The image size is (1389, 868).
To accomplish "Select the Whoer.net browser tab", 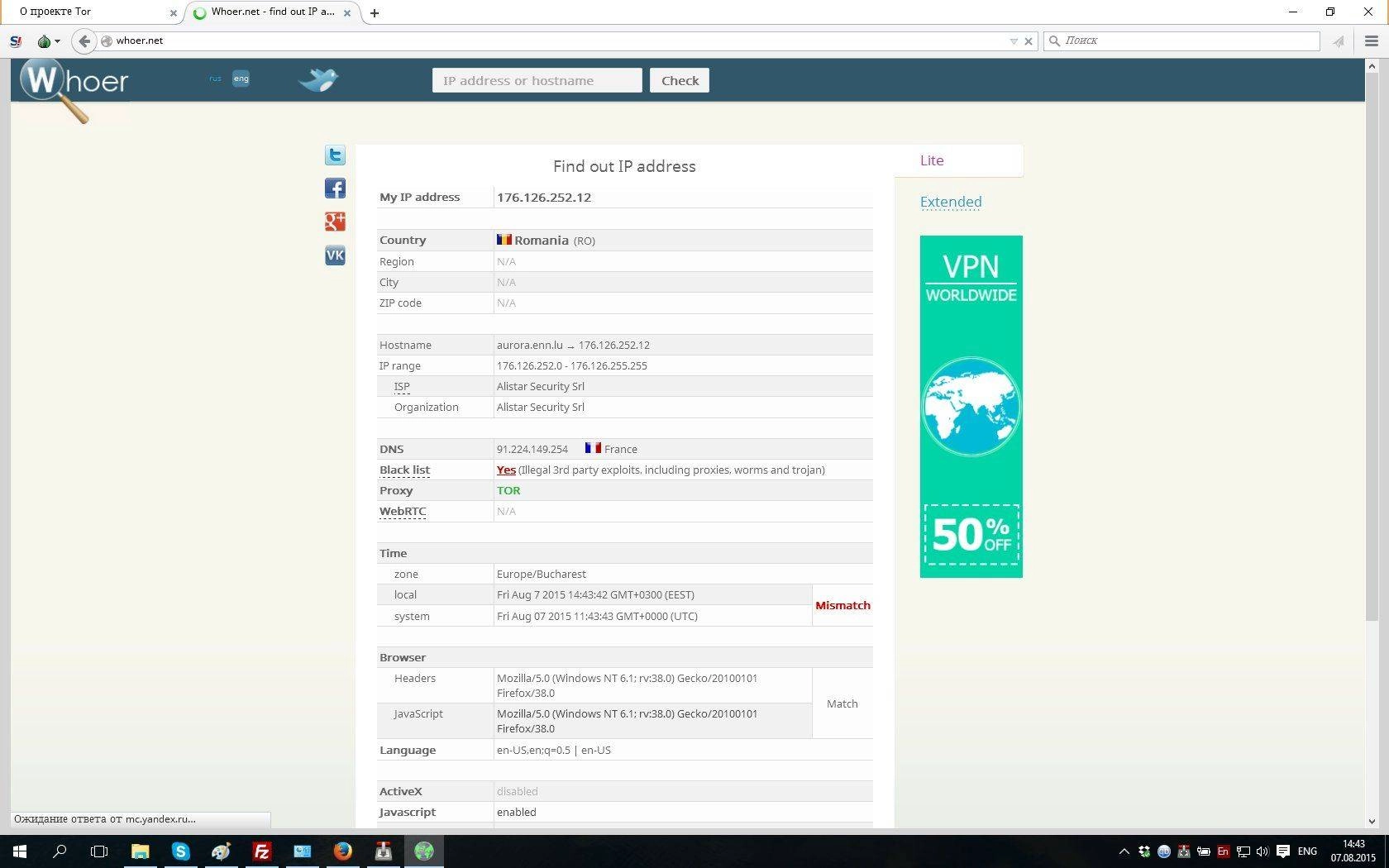I will pos(273,12).
